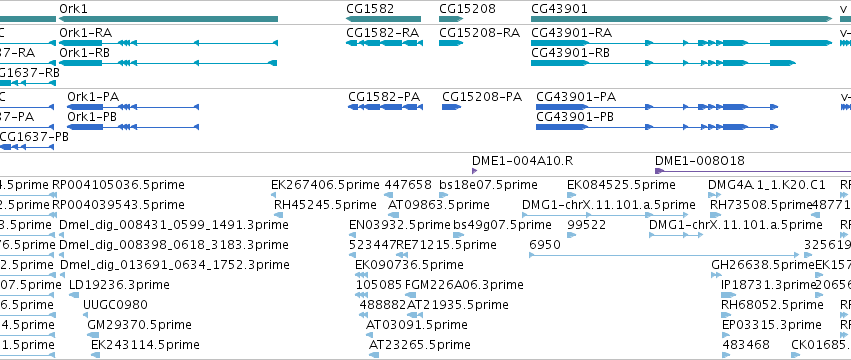851x360 pixels.
Task: Open the Ork1-RA transcript
Action: coord(168,43)
